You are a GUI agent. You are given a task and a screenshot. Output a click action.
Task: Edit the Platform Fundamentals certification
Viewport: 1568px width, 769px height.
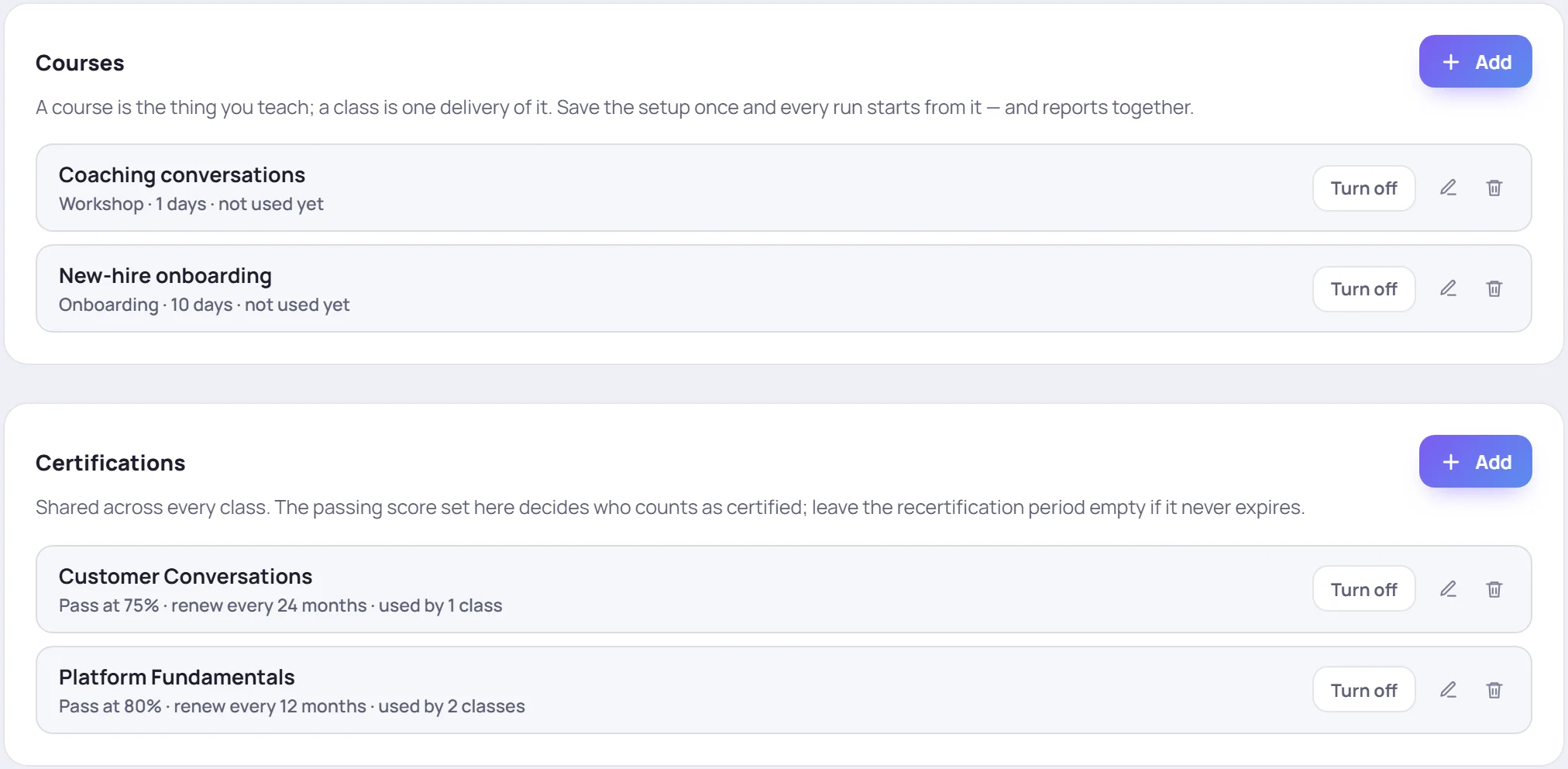[1448, 690]
